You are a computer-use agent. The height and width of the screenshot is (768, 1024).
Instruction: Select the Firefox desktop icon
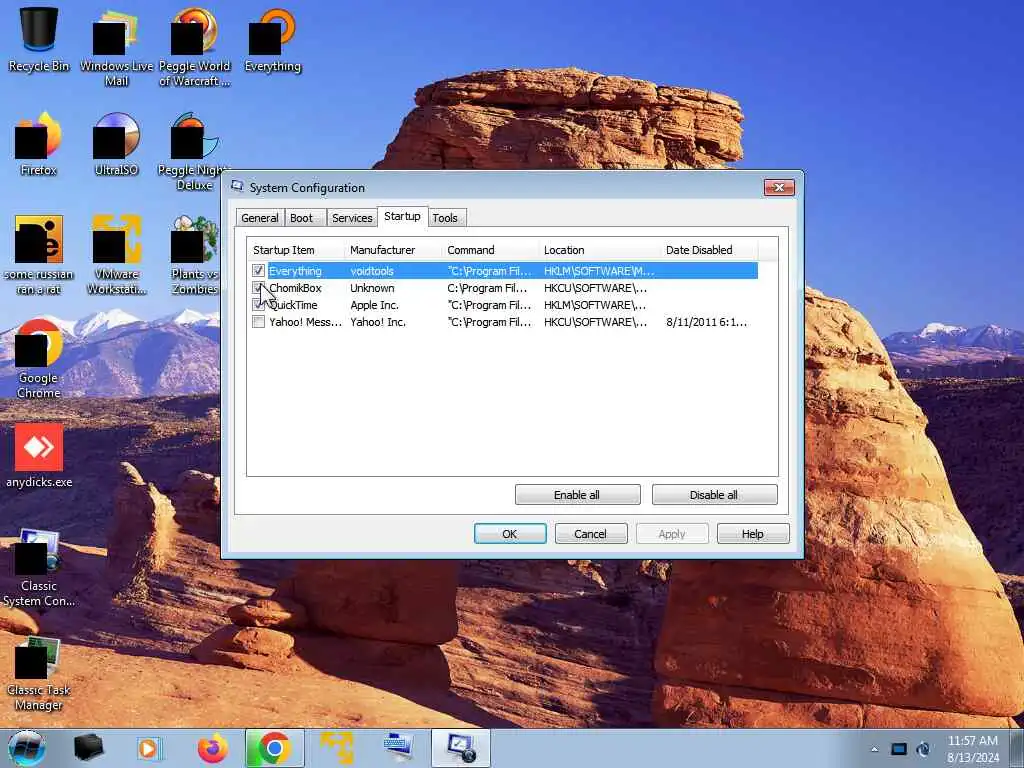(x=39, y=142)
